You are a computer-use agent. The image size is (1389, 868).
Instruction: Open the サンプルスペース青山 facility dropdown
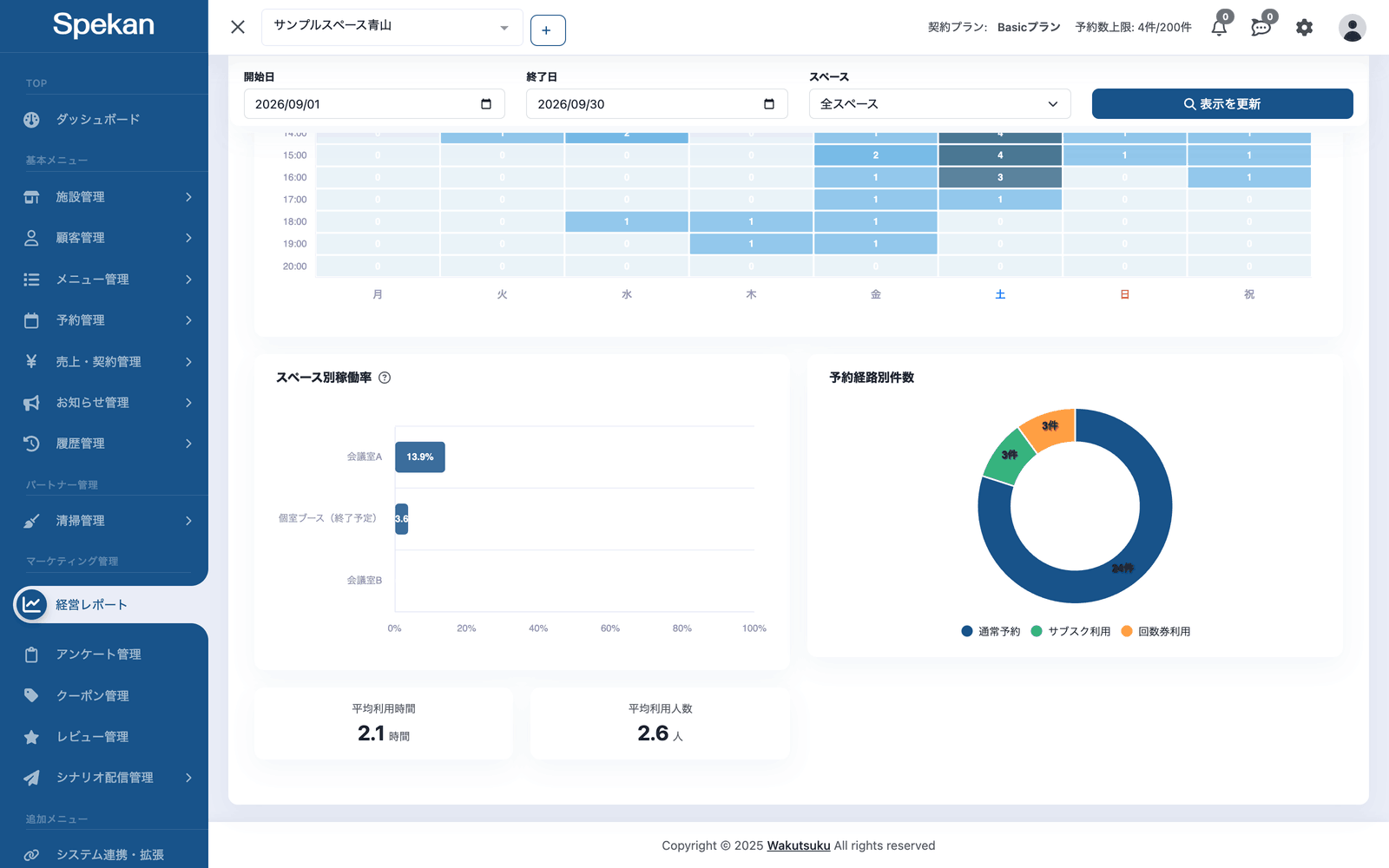coord(392,27)
